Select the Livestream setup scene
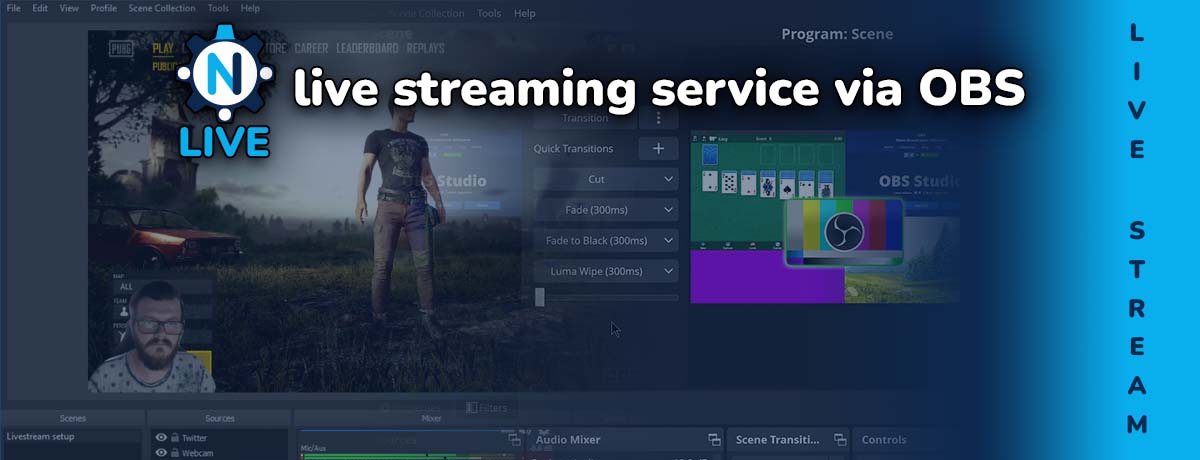Screen dimensions: 1200x460 coord(40,437)
